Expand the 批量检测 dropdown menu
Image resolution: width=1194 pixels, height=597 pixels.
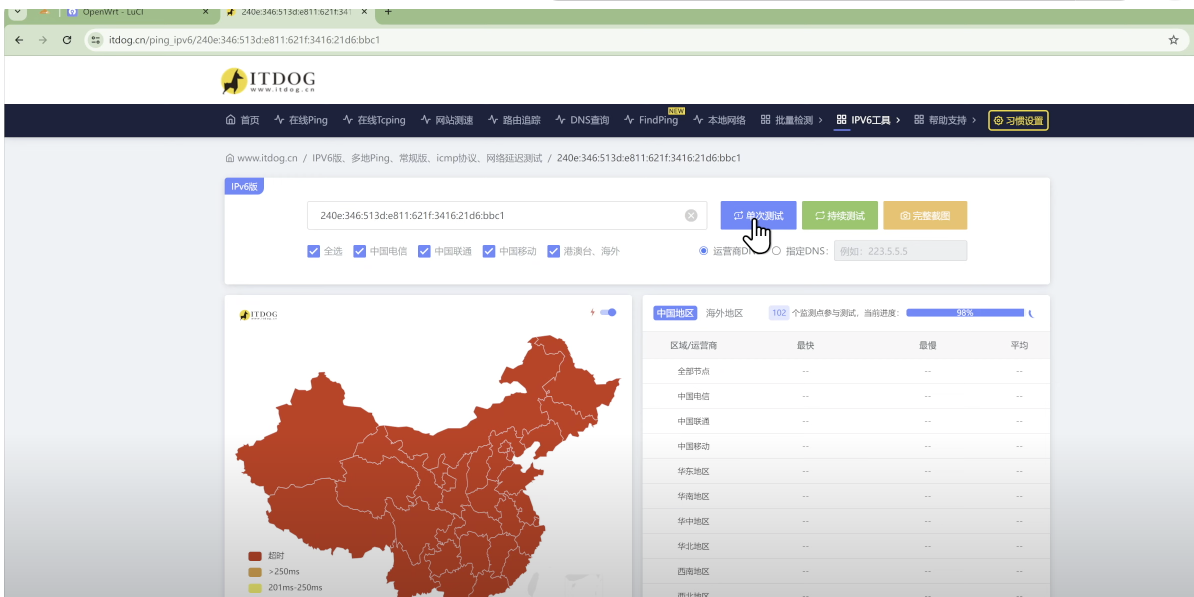[791, 121]
